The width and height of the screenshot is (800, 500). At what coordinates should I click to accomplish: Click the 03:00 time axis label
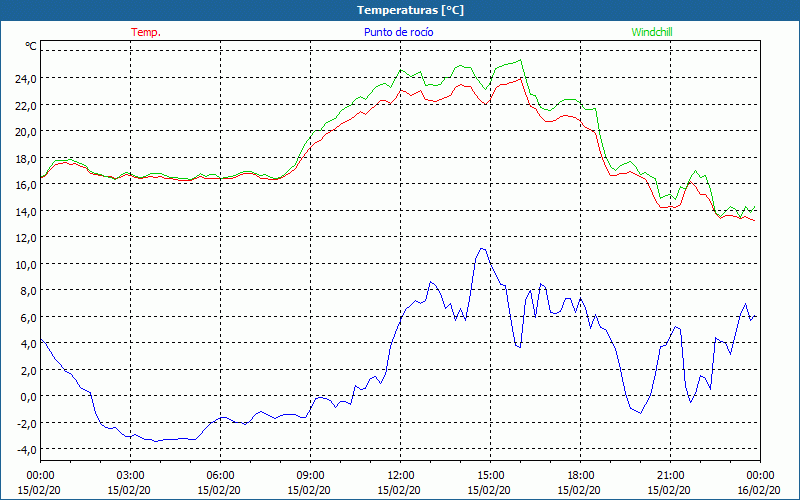click(131, 476)
